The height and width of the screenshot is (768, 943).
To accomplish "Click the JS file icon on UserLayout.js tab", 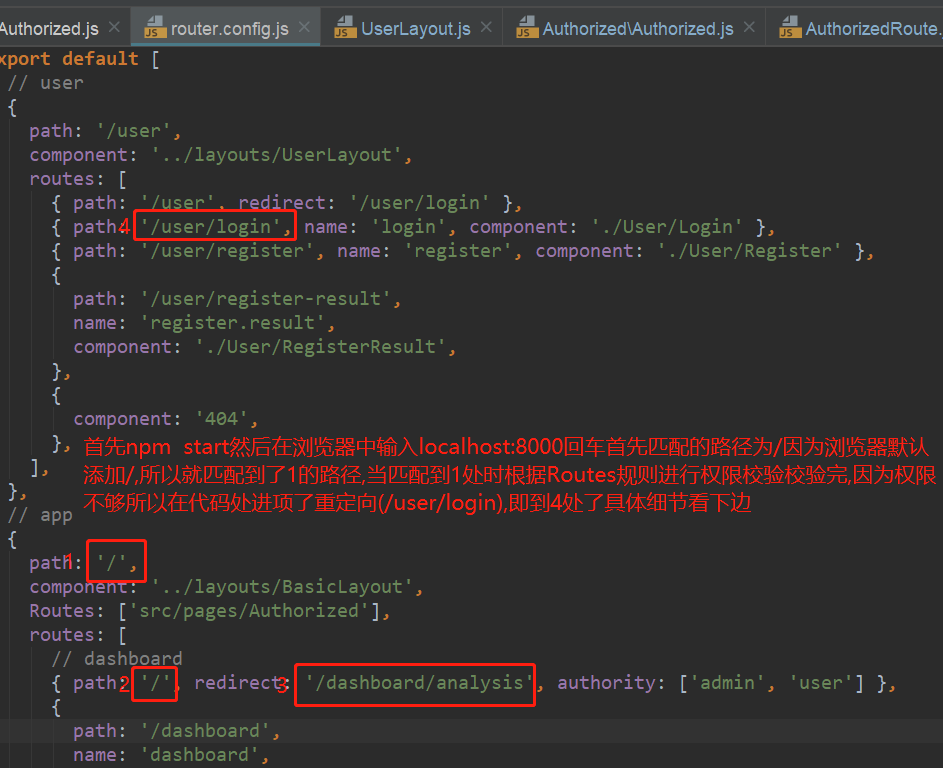I will click(345, 28).
